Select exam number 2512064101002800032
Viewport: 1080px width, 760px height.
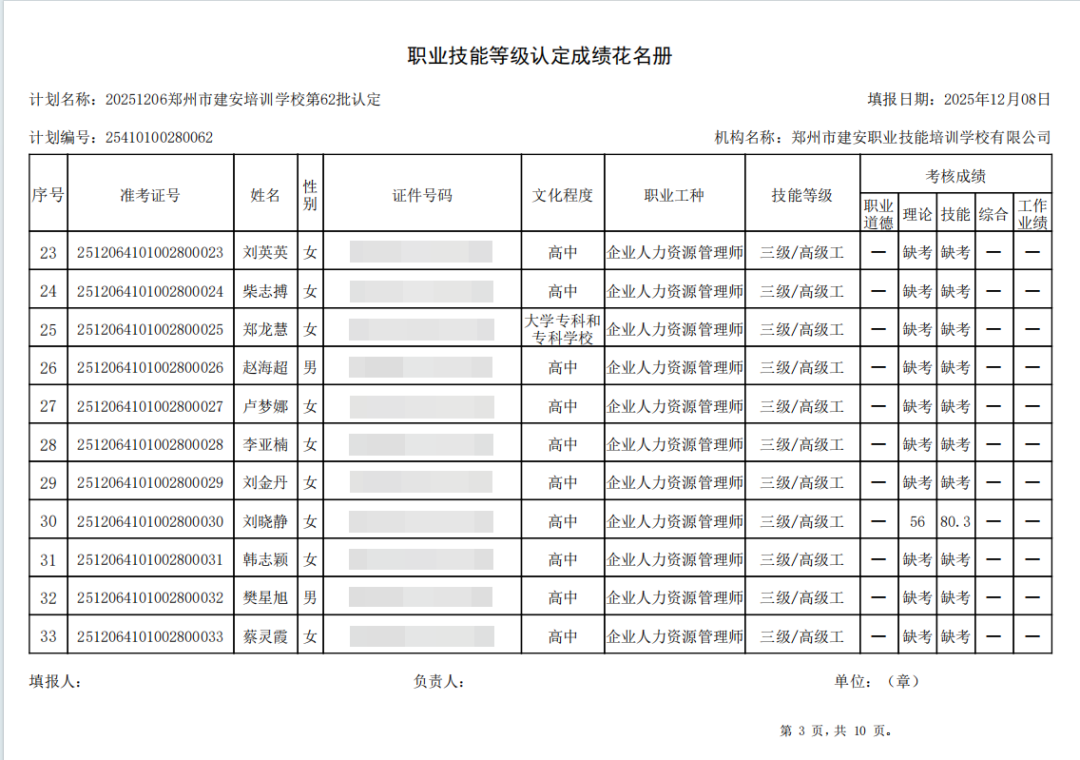(x=150, y=598)
